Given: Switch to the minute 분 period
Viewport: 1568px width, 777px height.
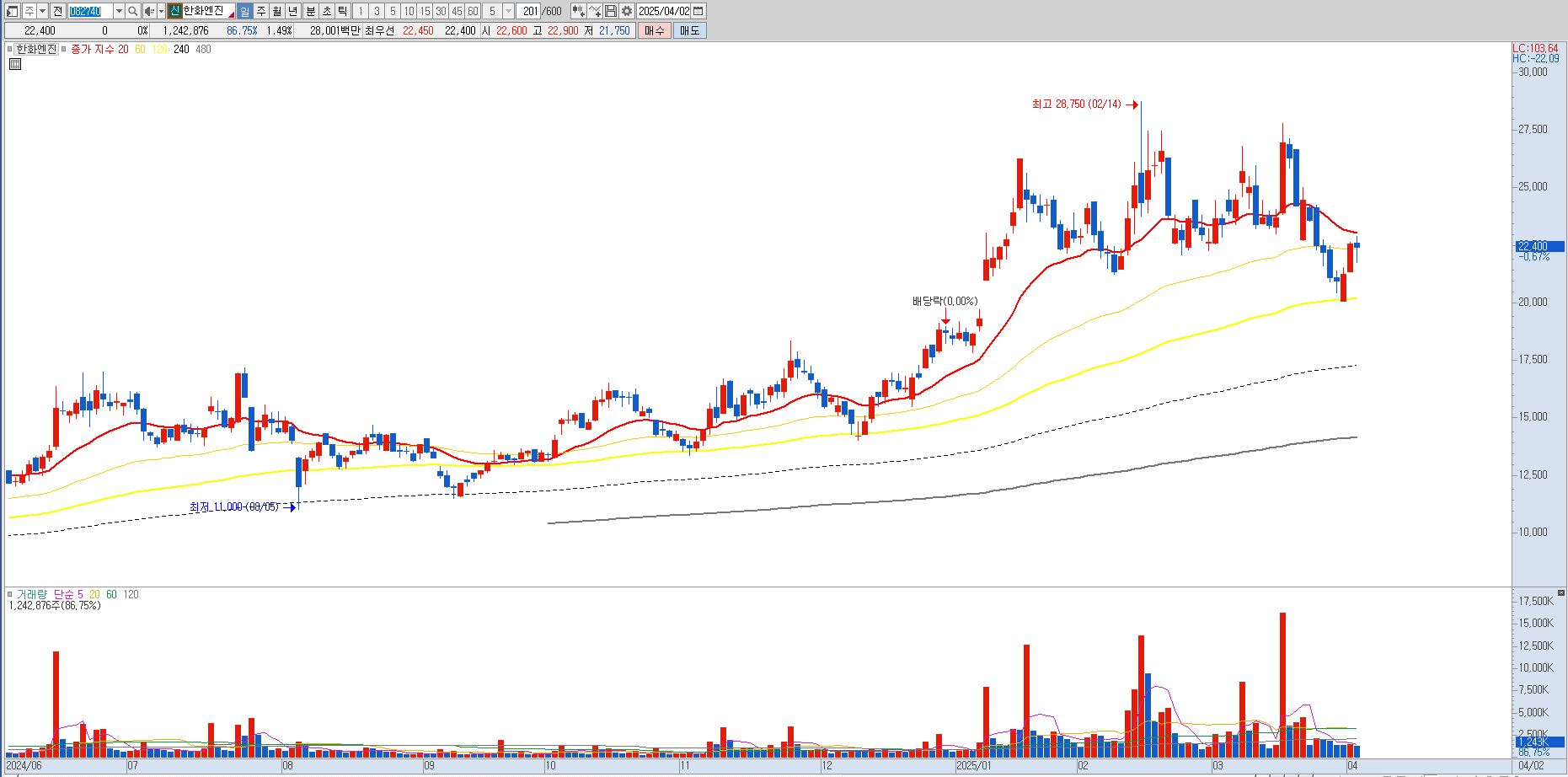Looking at the screenshot, I should tap(310, 11).
